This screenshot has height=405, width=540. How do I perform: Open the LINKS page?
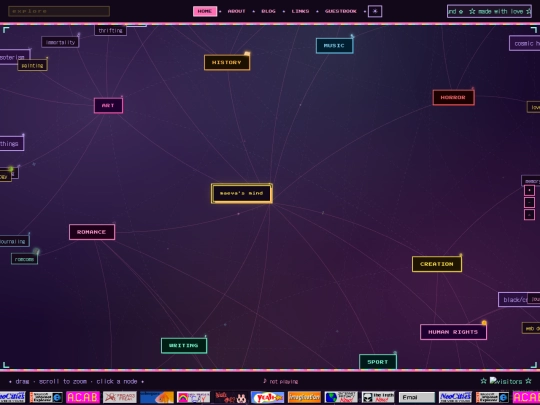[x=300, y=11]
